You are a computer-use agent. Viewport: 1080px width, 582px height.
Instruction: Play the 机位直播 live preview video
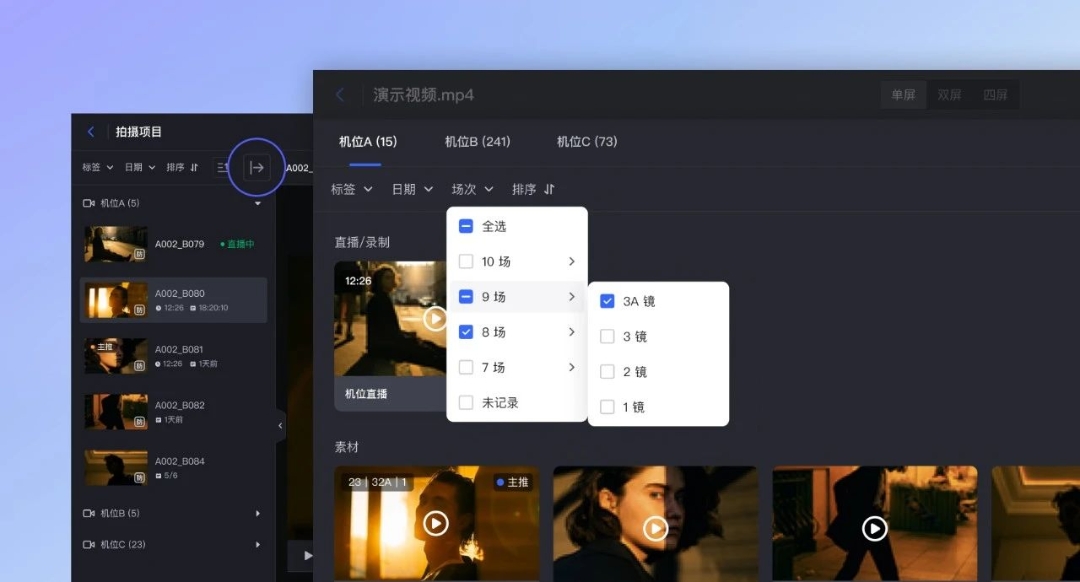pyautogui.click(x=435, y=318)
